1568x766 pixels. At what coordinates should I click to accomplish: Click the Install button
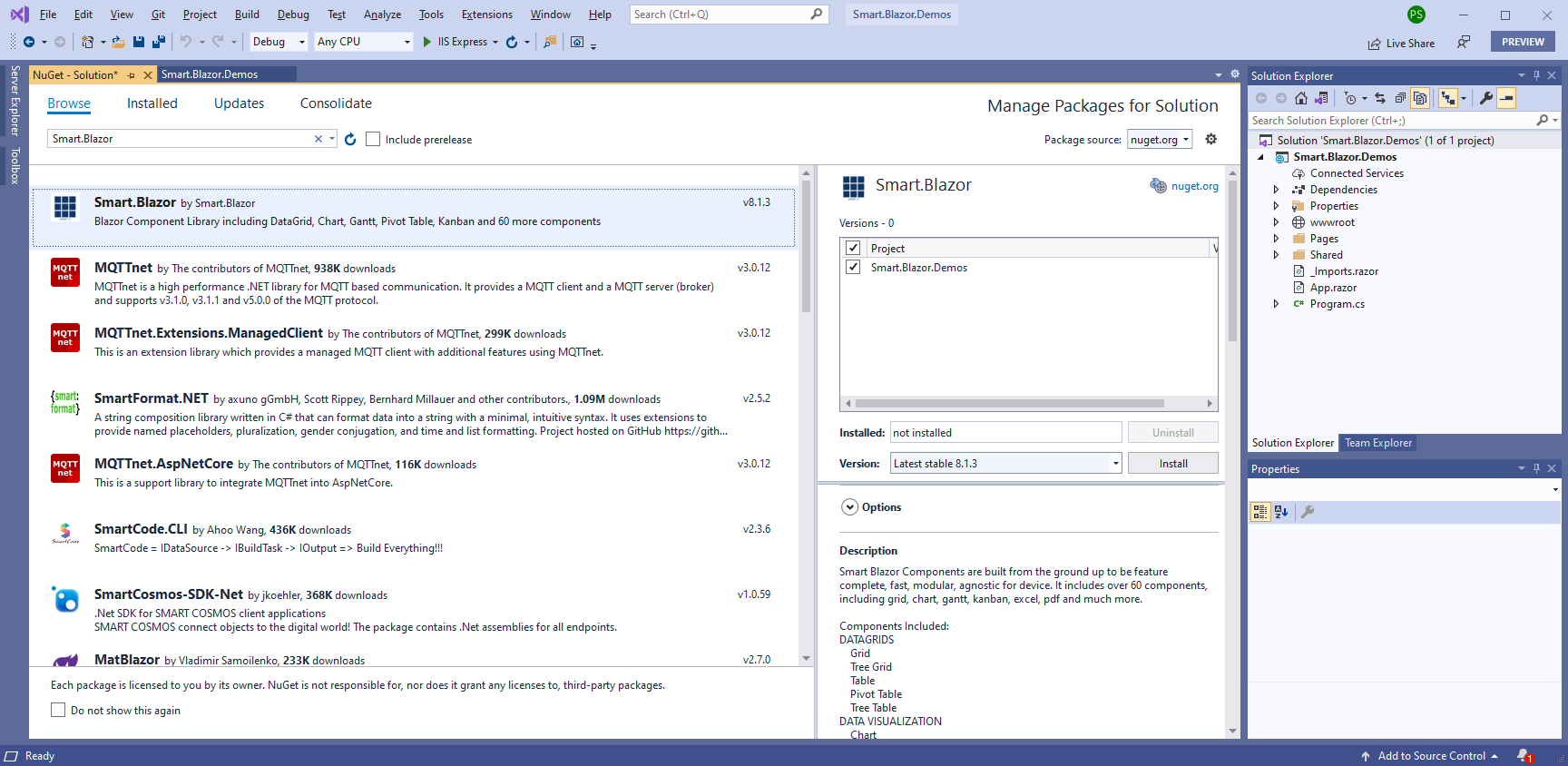(1172, 464)
